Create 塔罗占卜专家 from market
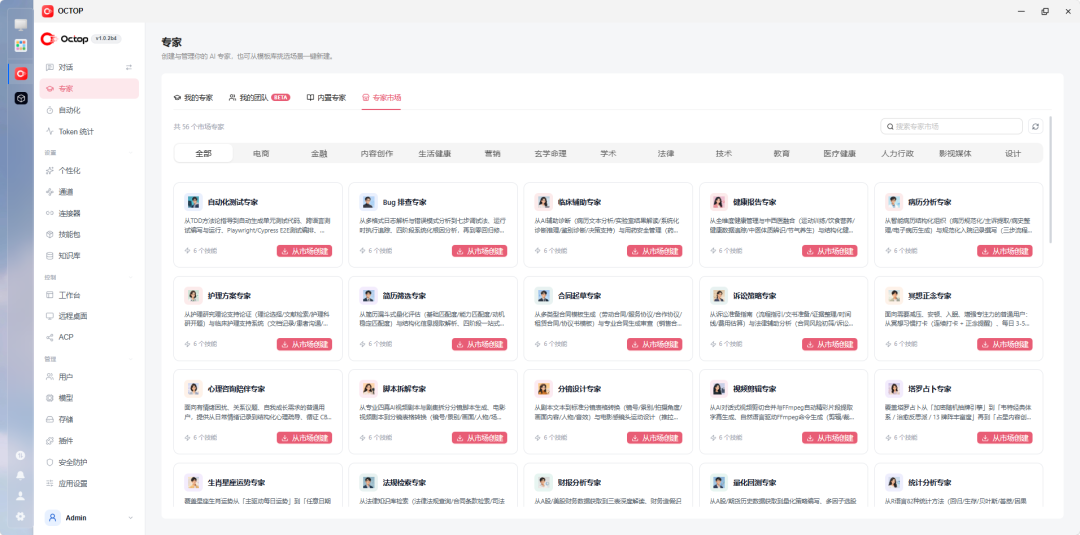The image size is (1080, 535). pos(1005,438)
